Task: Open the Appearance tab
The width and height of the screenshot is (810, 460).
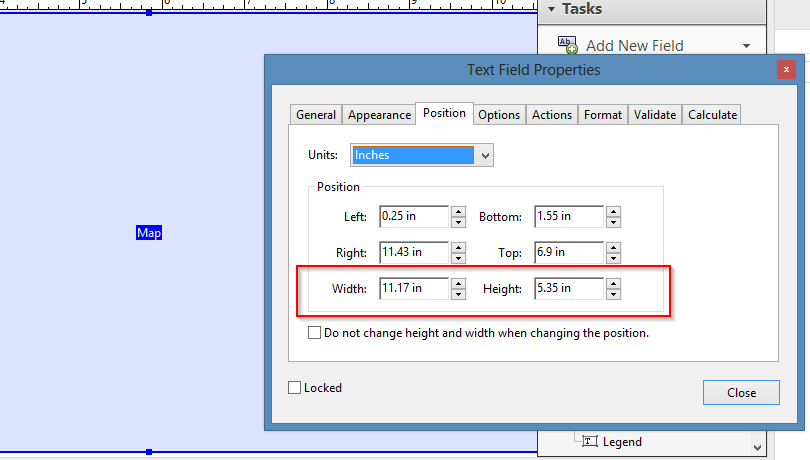Action: pos(379,115)
